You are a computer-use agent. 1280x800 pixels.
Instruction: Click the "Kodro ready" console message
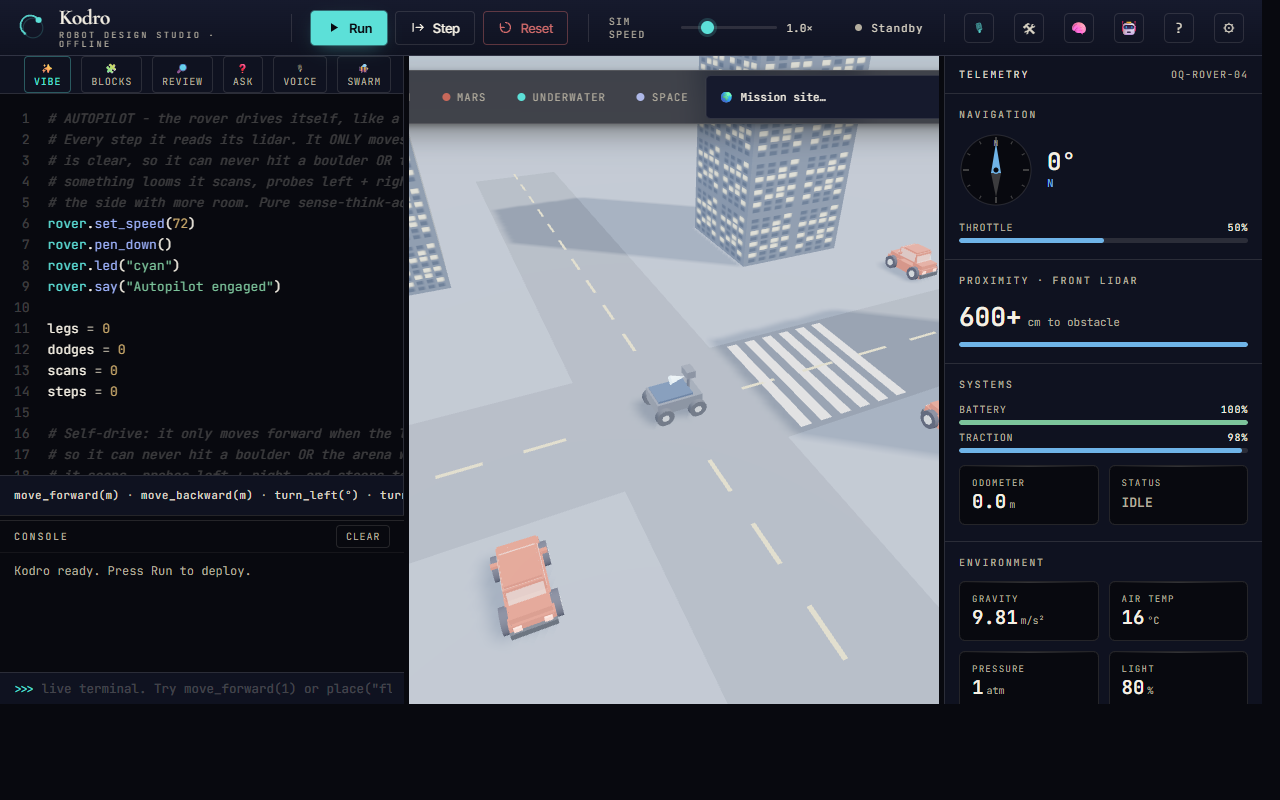click(x=132, y=571)
